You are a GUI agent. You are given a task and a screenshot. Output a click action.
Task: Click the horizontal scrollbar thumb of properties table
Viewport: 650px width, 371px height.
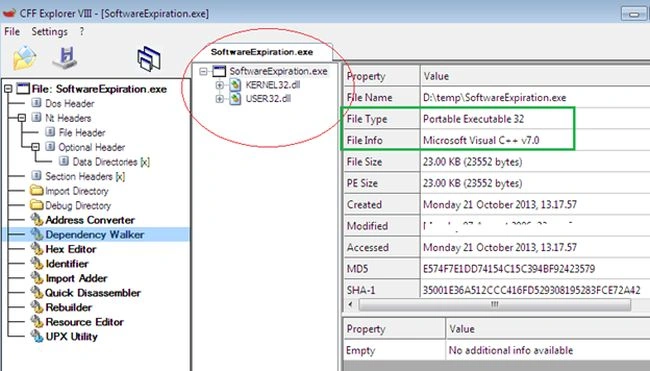(494, 305)
